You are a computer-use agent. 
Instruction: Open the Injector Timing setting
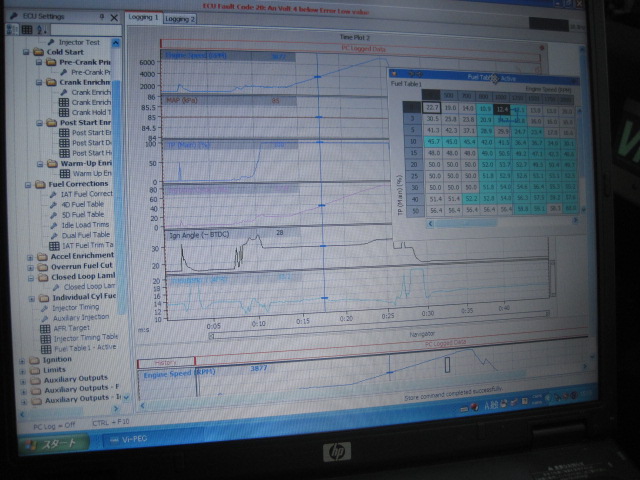(70, 307)
